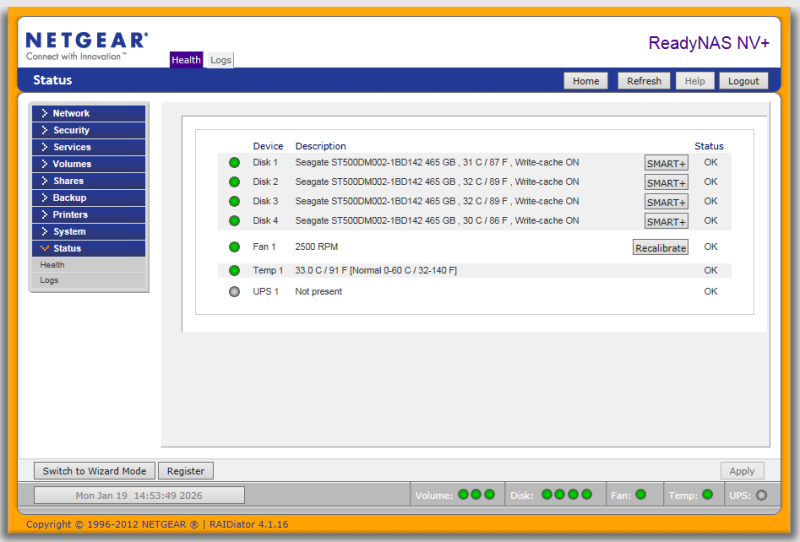Open the Help button
Screen dimensions: 800x542
point(694,81)
